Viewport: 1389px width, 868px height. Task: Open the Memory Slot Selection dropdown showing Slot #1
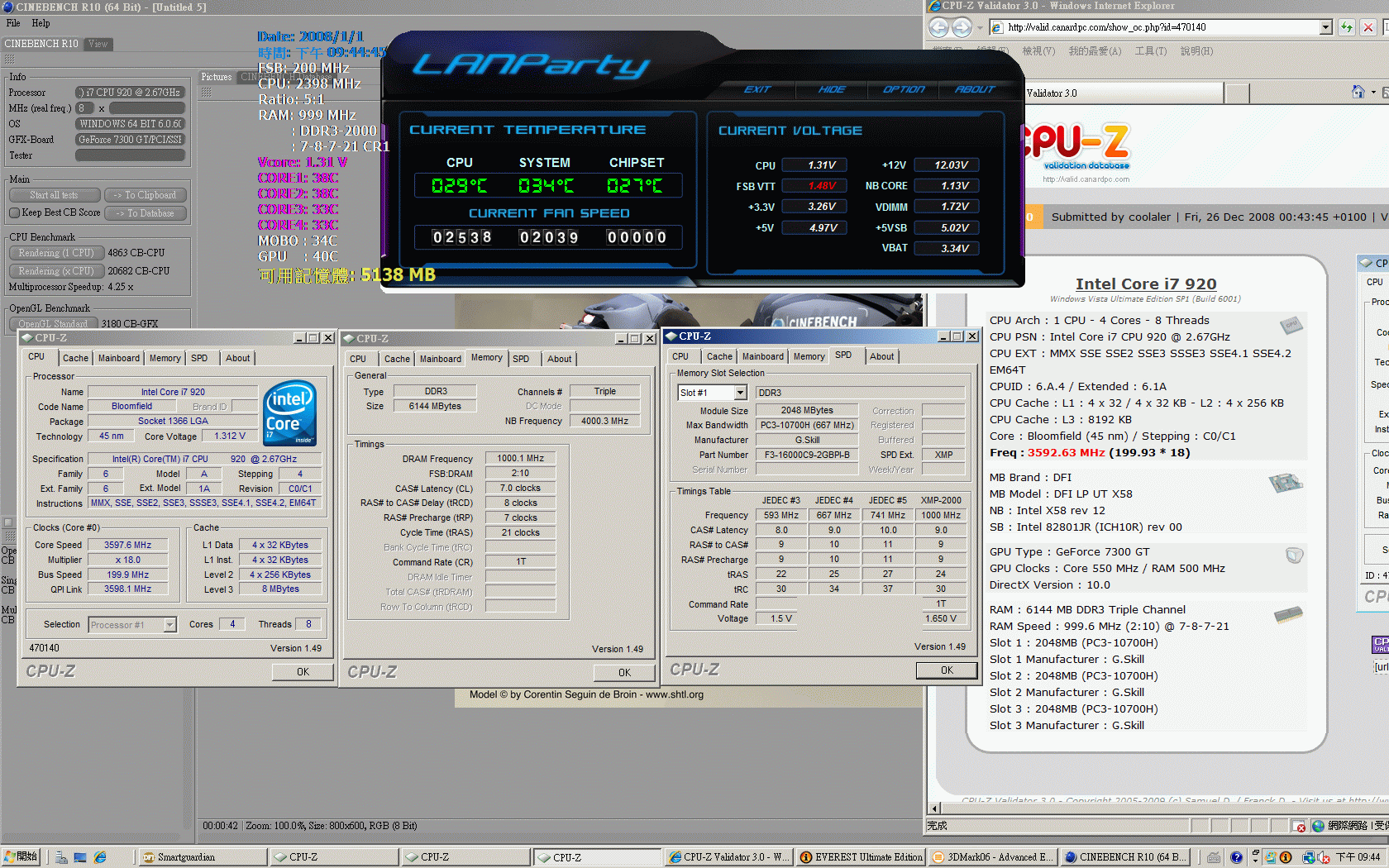741,393
